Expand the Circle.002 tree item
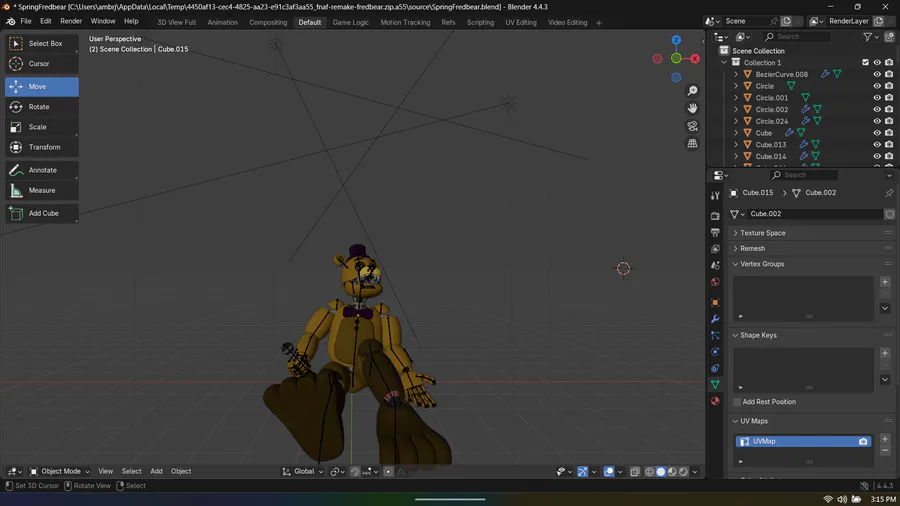The width and height of the screenshot is (900, 506). click(736, 110)
